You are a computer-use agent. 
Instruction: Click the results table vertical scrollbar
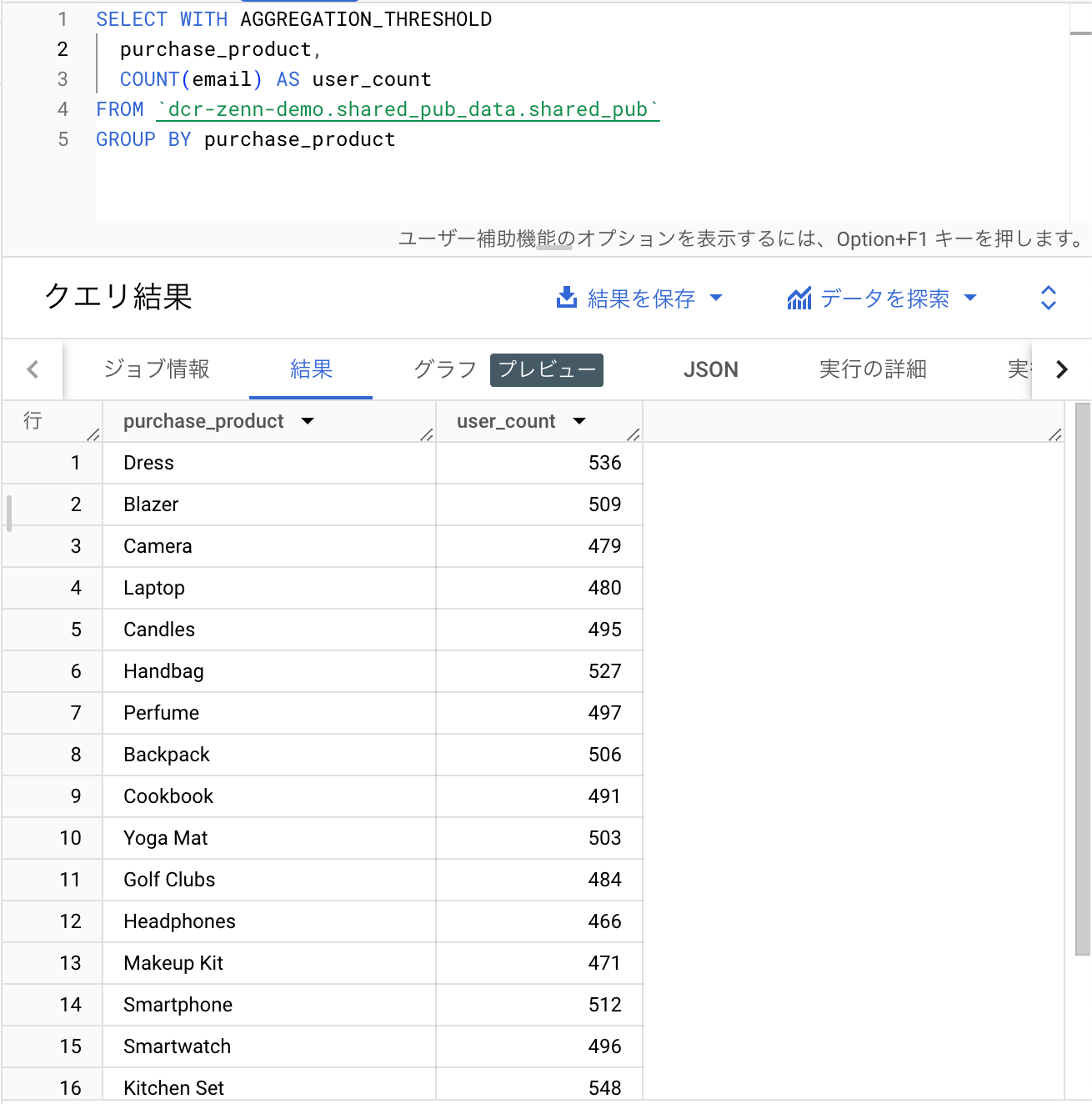coord(1082,679)
